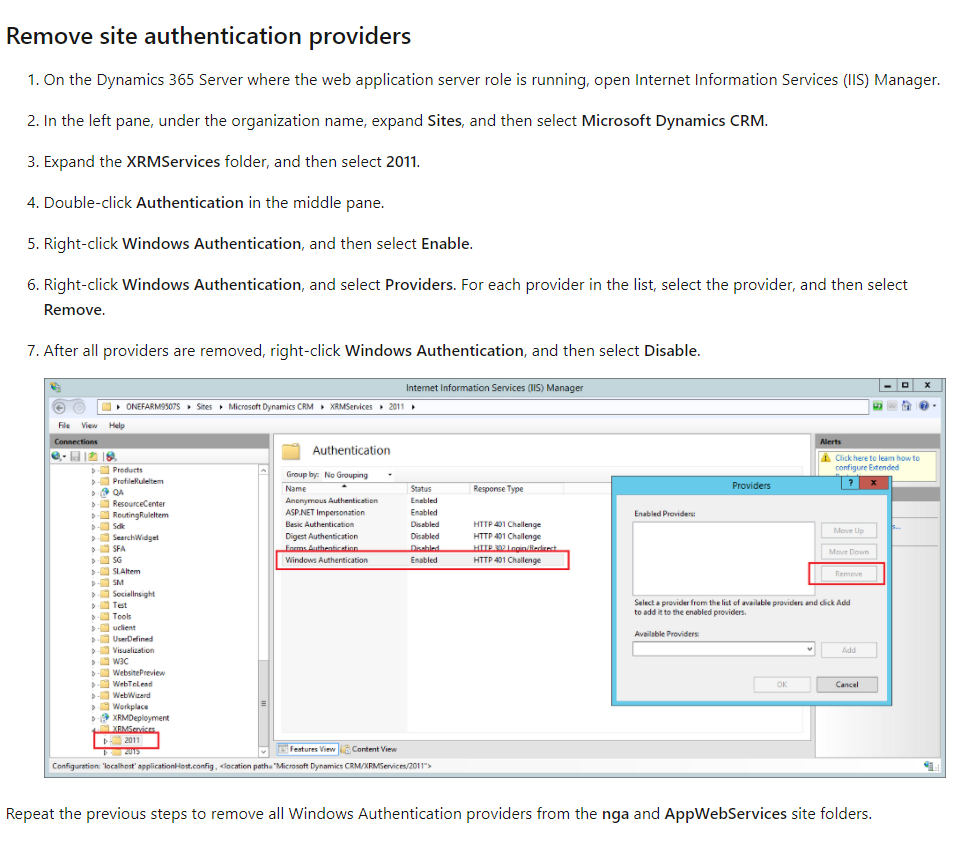Viewport: 965px width, 844px height.
Task: Select the Workplace tree folder
Action: 124,707
